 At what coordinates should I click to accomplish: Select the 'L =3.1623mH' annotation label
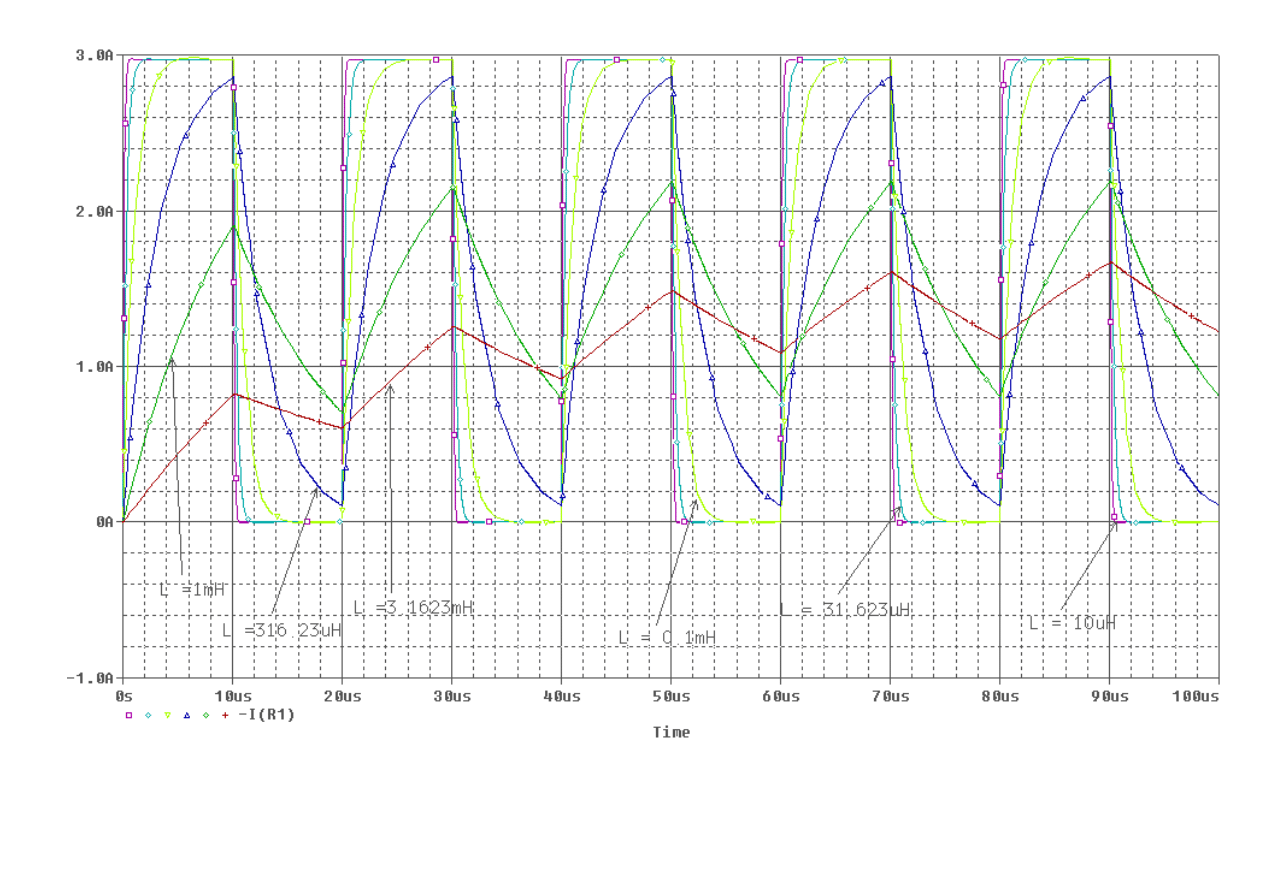pyautogui.click(x=413, y=608)
